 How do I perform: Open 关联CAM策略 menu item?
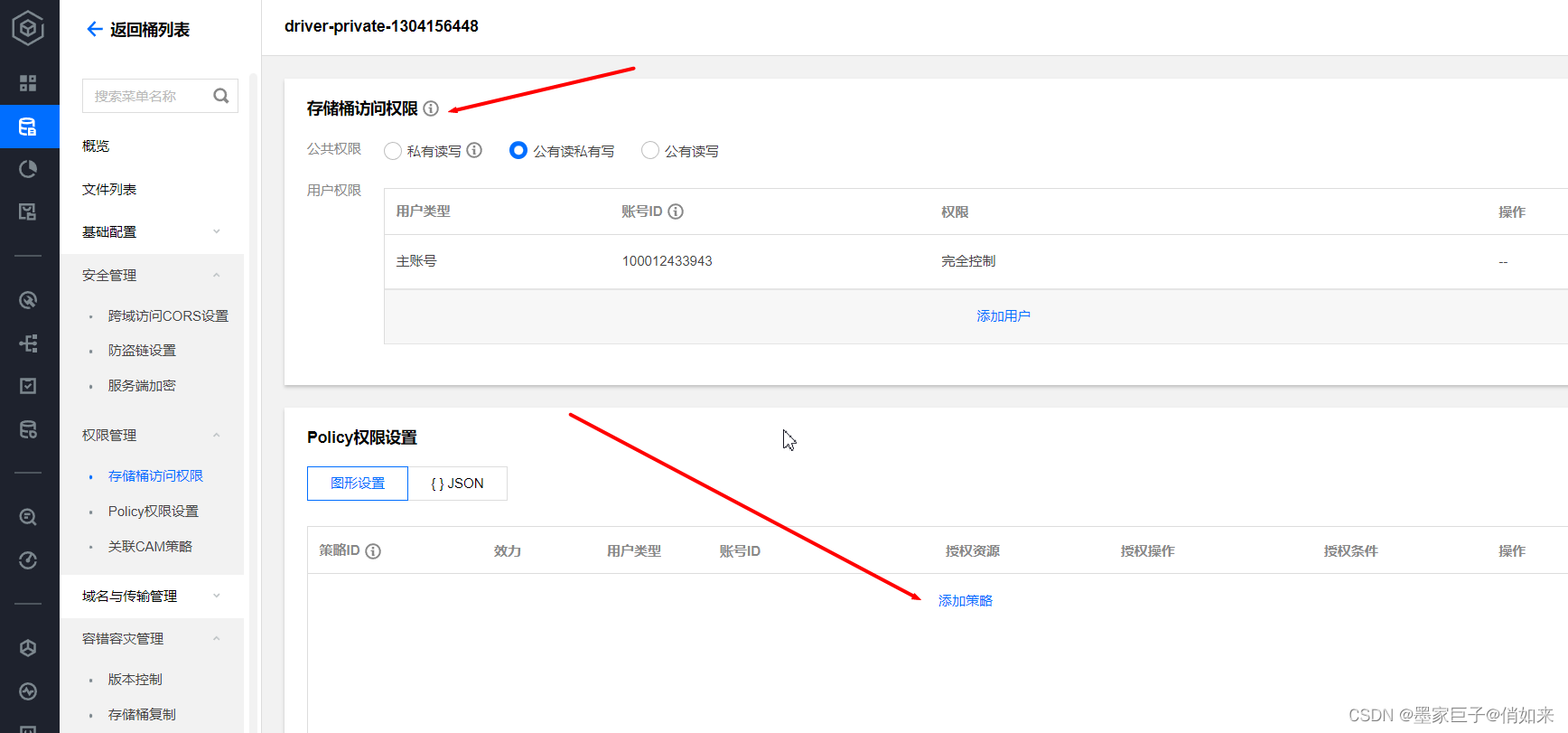point(150,546)
